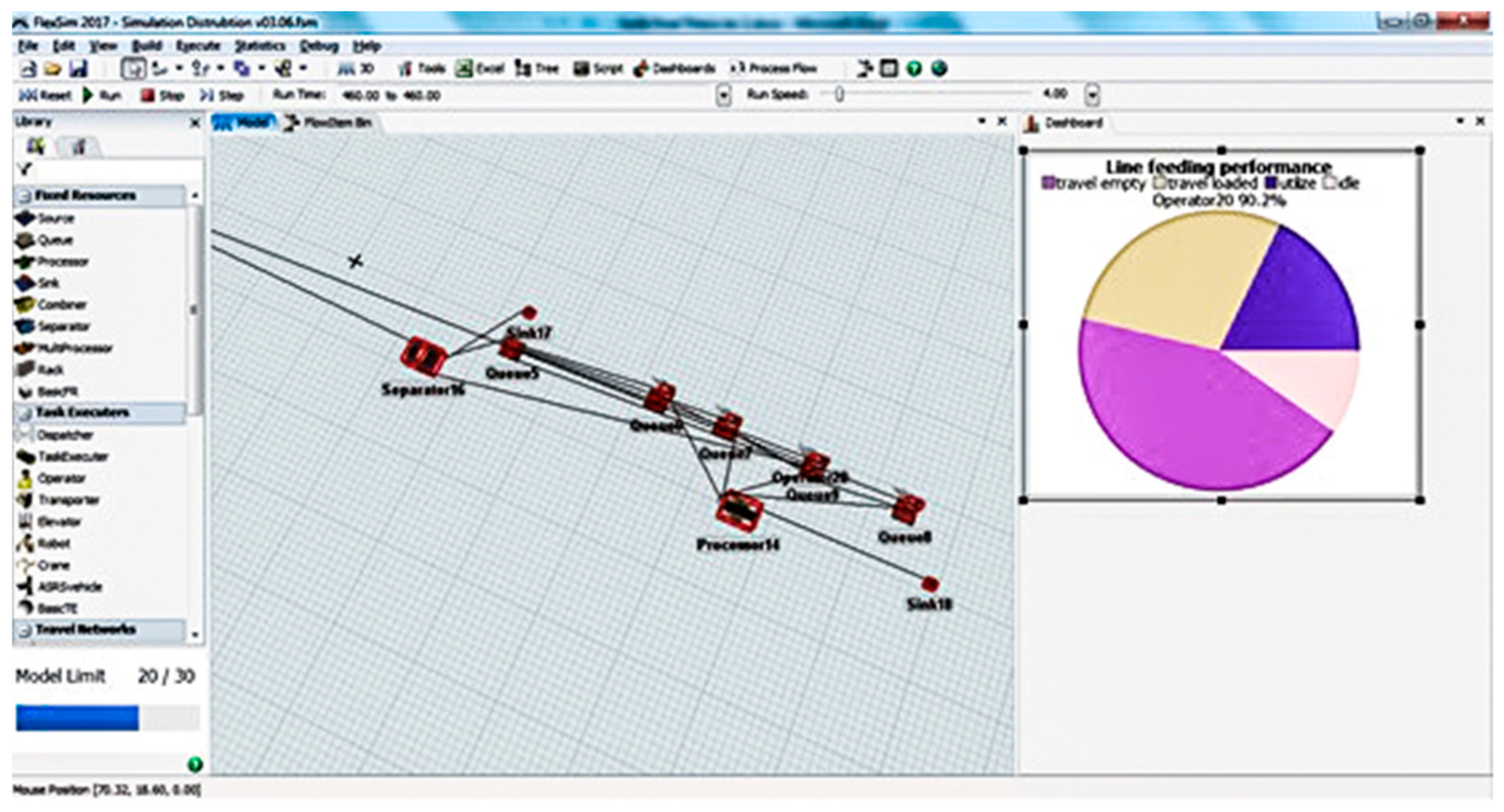Open the Run Speed value dropdown
Screen dimensions: 1504x812
(x=1092, y=95)
